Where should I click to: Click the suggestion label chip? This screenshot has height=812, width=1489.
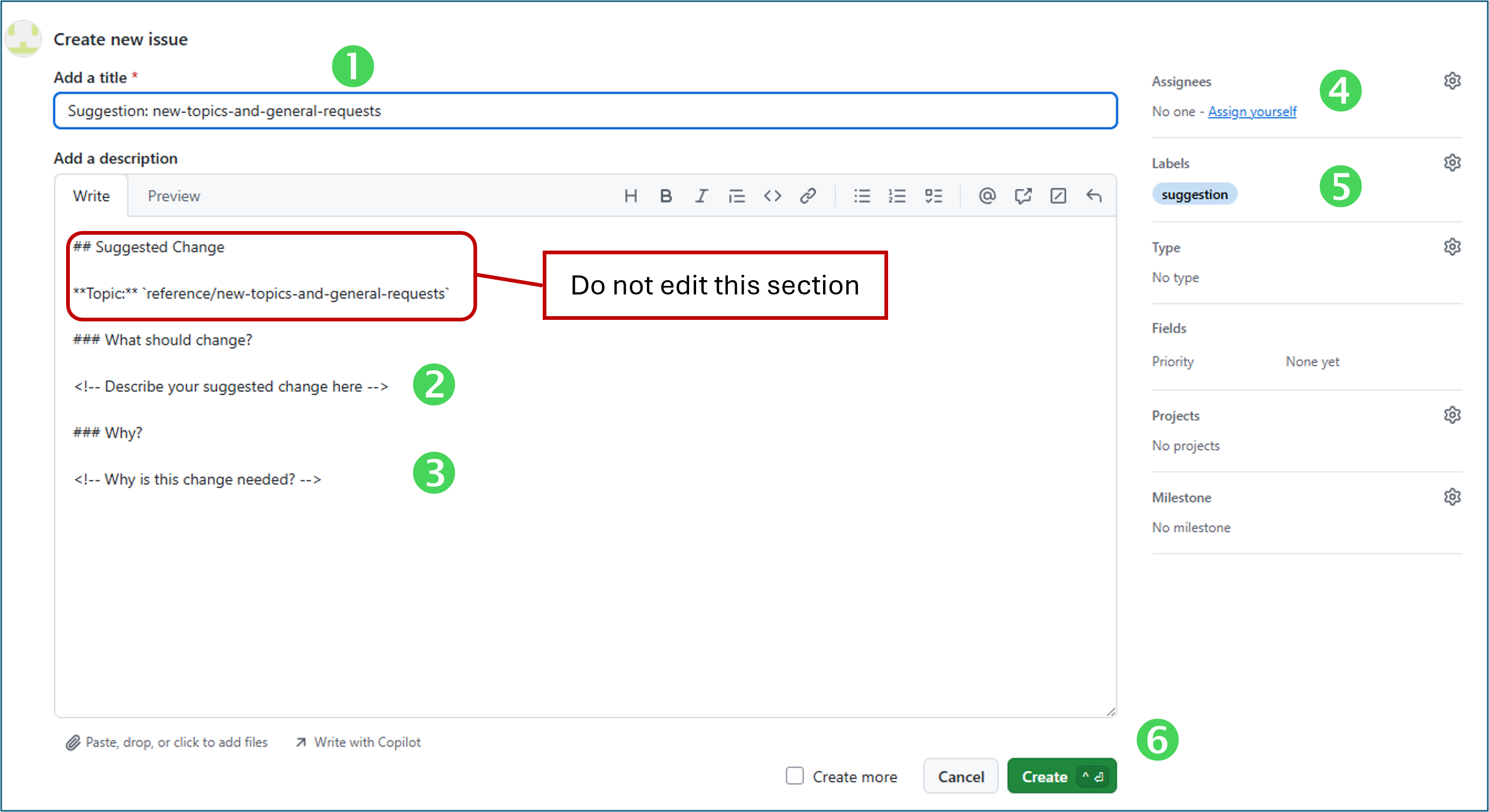click(1194, 195)
